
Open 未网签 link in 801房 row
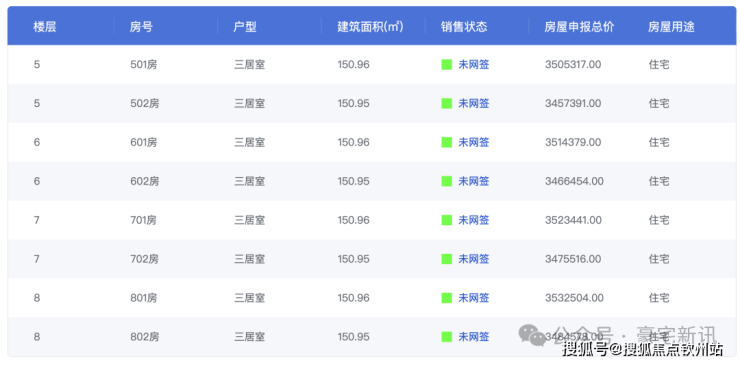[473, 298]
